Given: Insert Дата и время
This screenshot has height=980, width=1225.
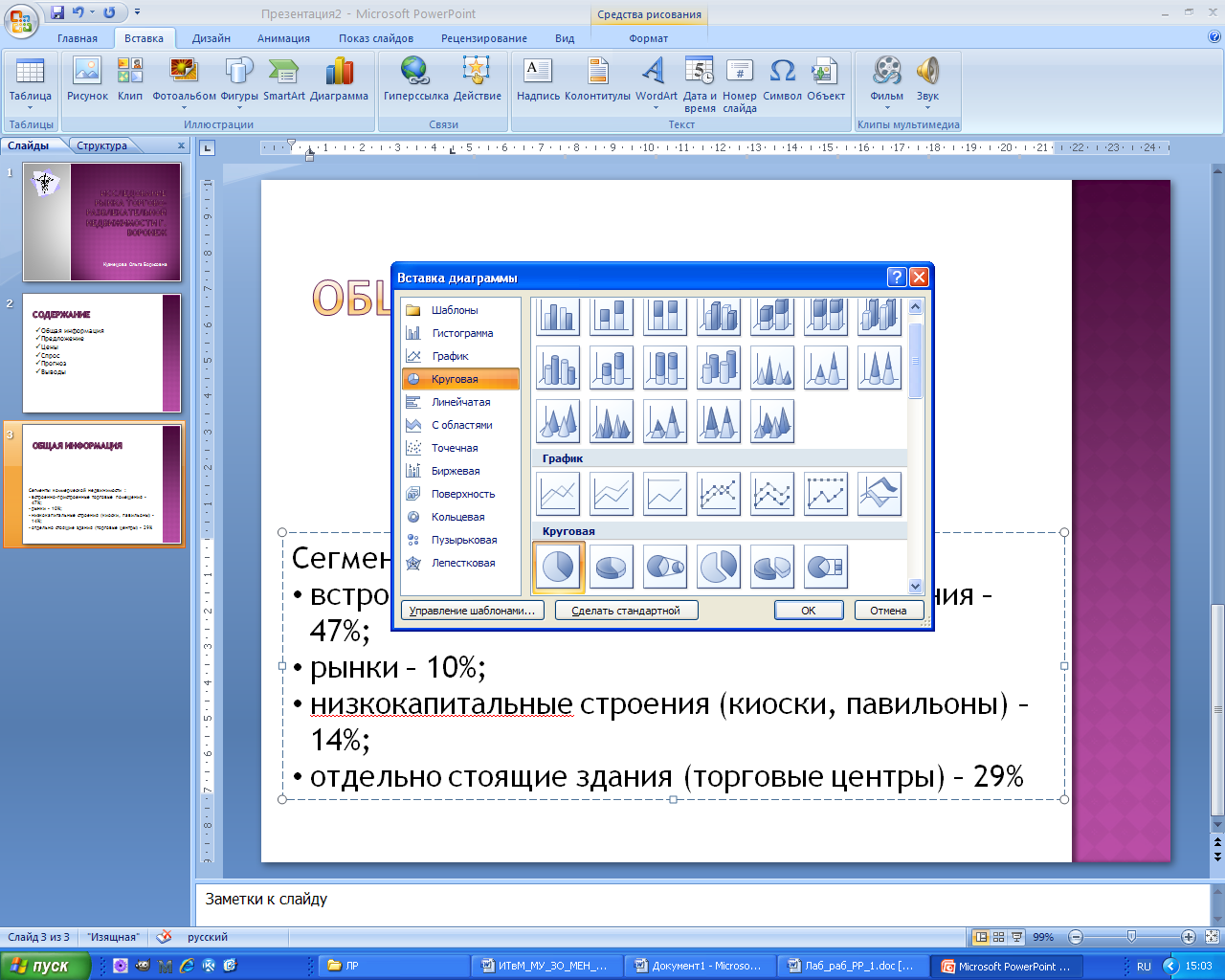Looking at the screenshot, I should click(700, 84).
